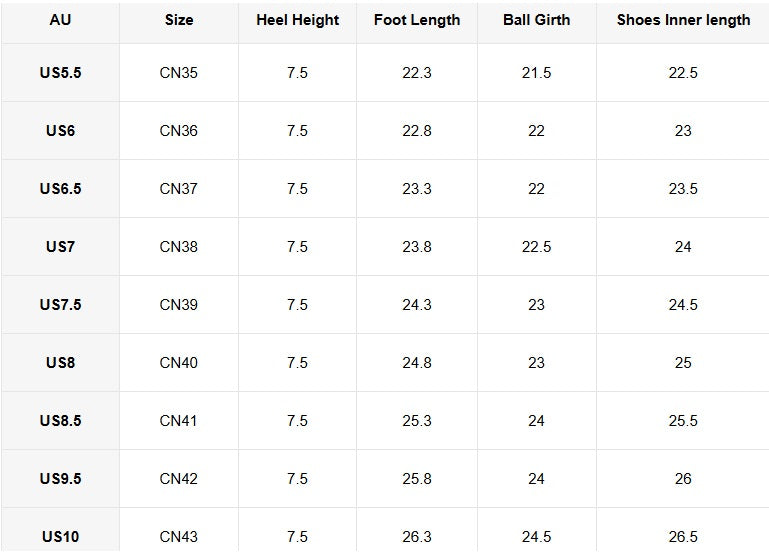Click the CN36 size cell
The height and width of the screenshot is (553, 769).
pos(179,131)
